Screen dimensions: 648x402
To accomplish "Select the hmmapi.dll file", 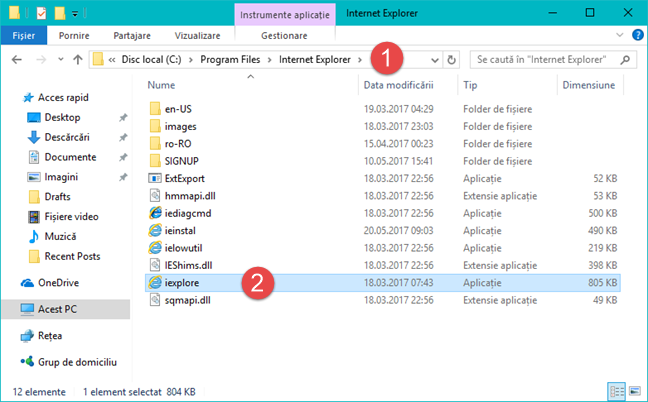I will tap(190, 196).
